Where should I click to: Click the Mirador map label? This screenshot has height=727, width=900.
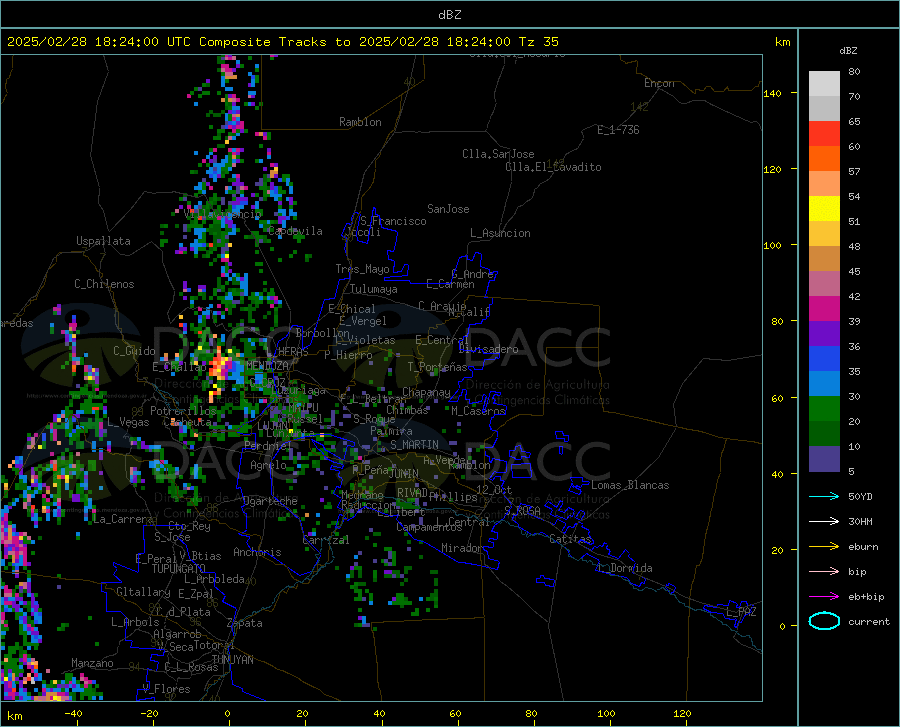[462, 548]
